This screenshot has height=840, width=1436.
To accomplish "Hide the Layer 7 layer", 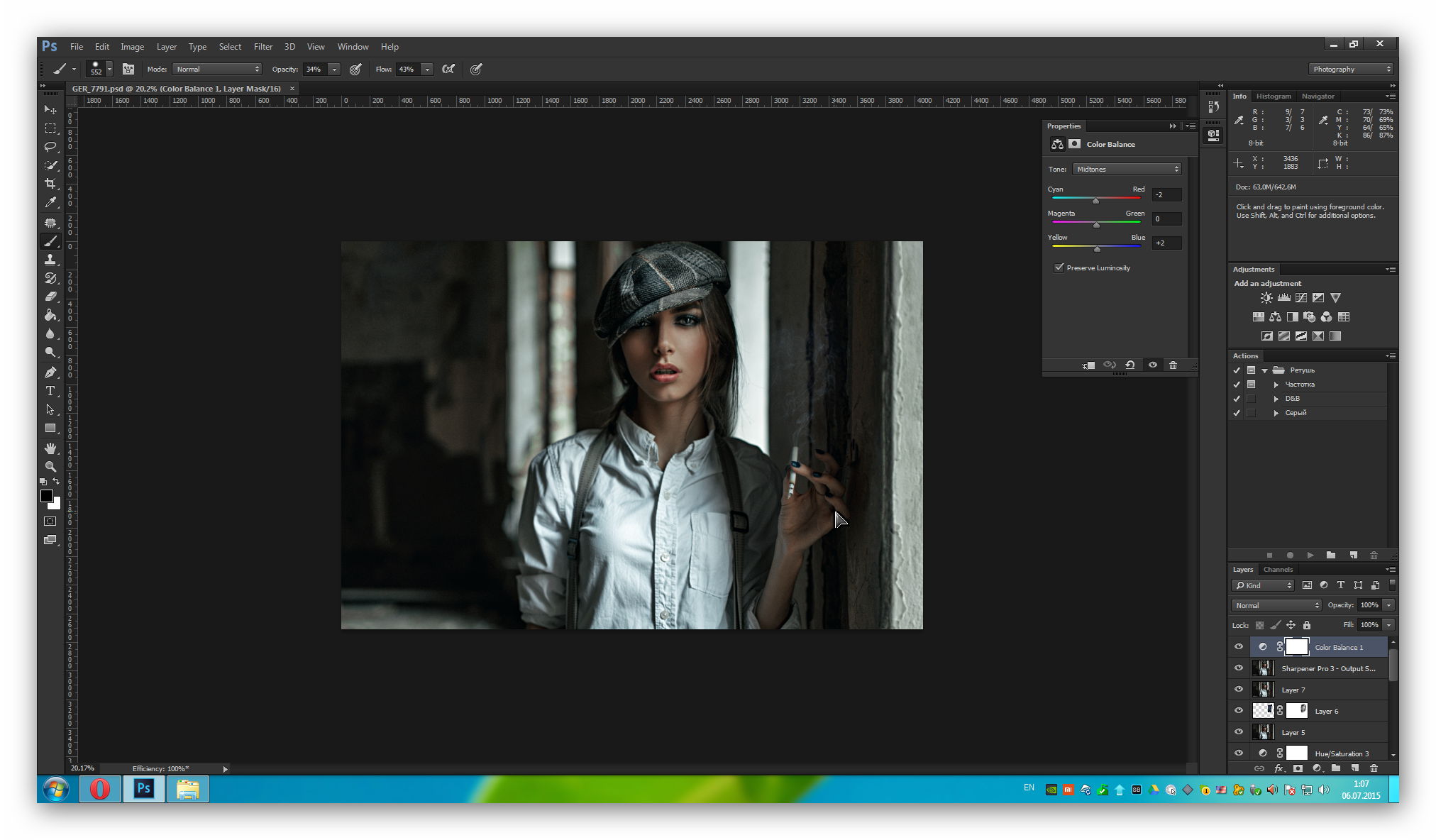I will pyautogui.click(x=1239, y=689).
